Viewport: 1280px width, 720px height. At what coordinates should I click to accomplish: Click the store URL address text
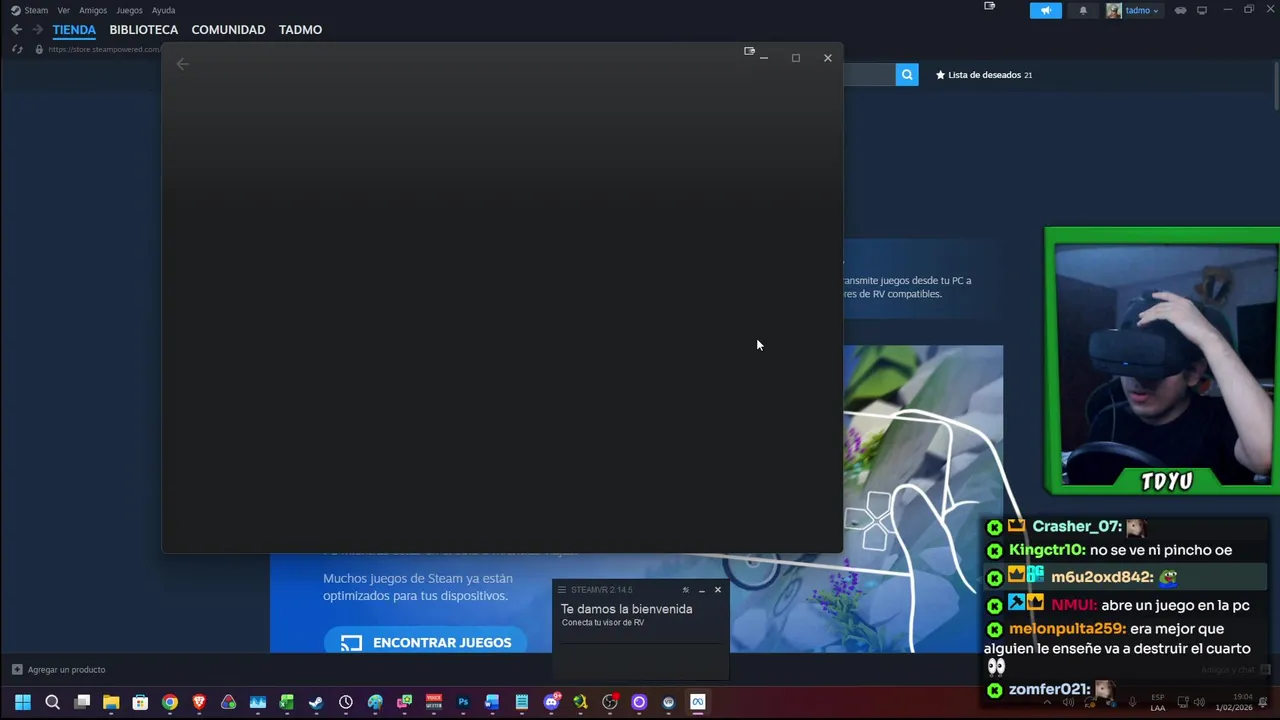click(x=103, y=49)
